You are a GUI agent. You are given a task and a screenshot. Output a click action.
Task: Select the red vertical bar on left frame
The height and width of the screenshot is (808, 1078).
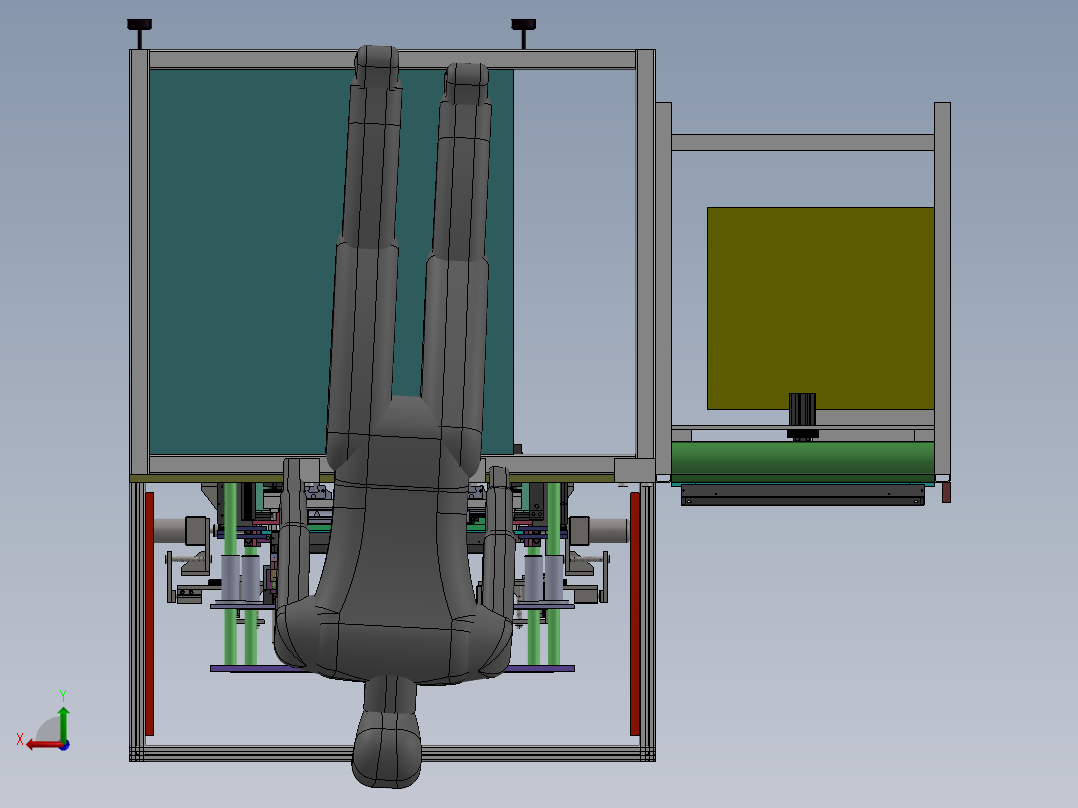click(149, 613)
